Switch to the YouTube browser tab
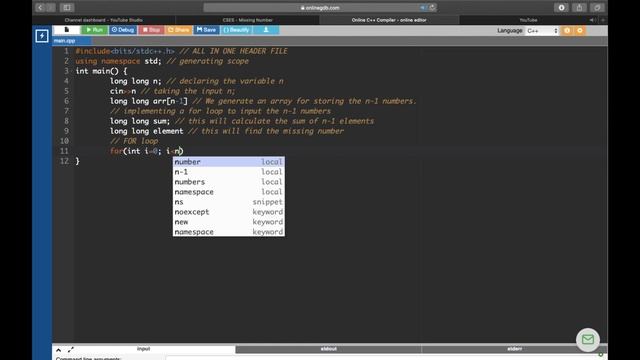The image size is (640, 360). [528, 20]
